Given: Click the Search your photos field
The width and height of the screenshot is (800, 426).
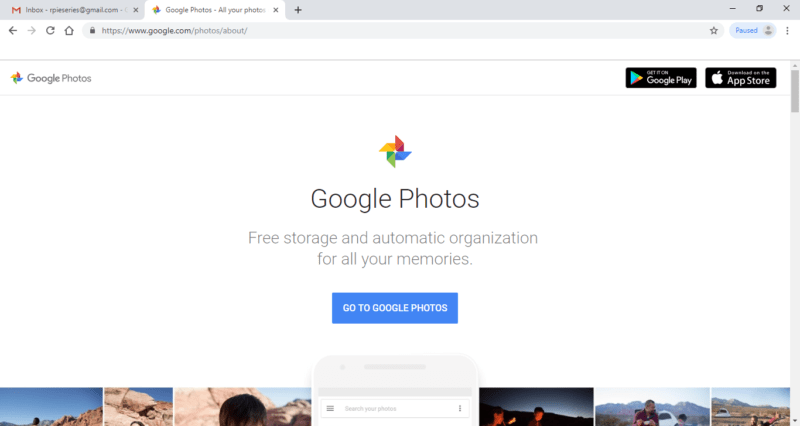Looking at the screenshot, I should pyautogui.click(x=395, y=408).
